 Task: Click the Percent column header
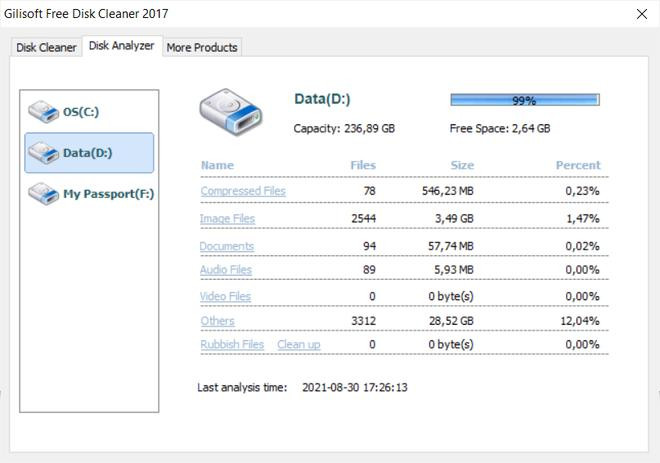pyautogui.click(x=578, y=165)
